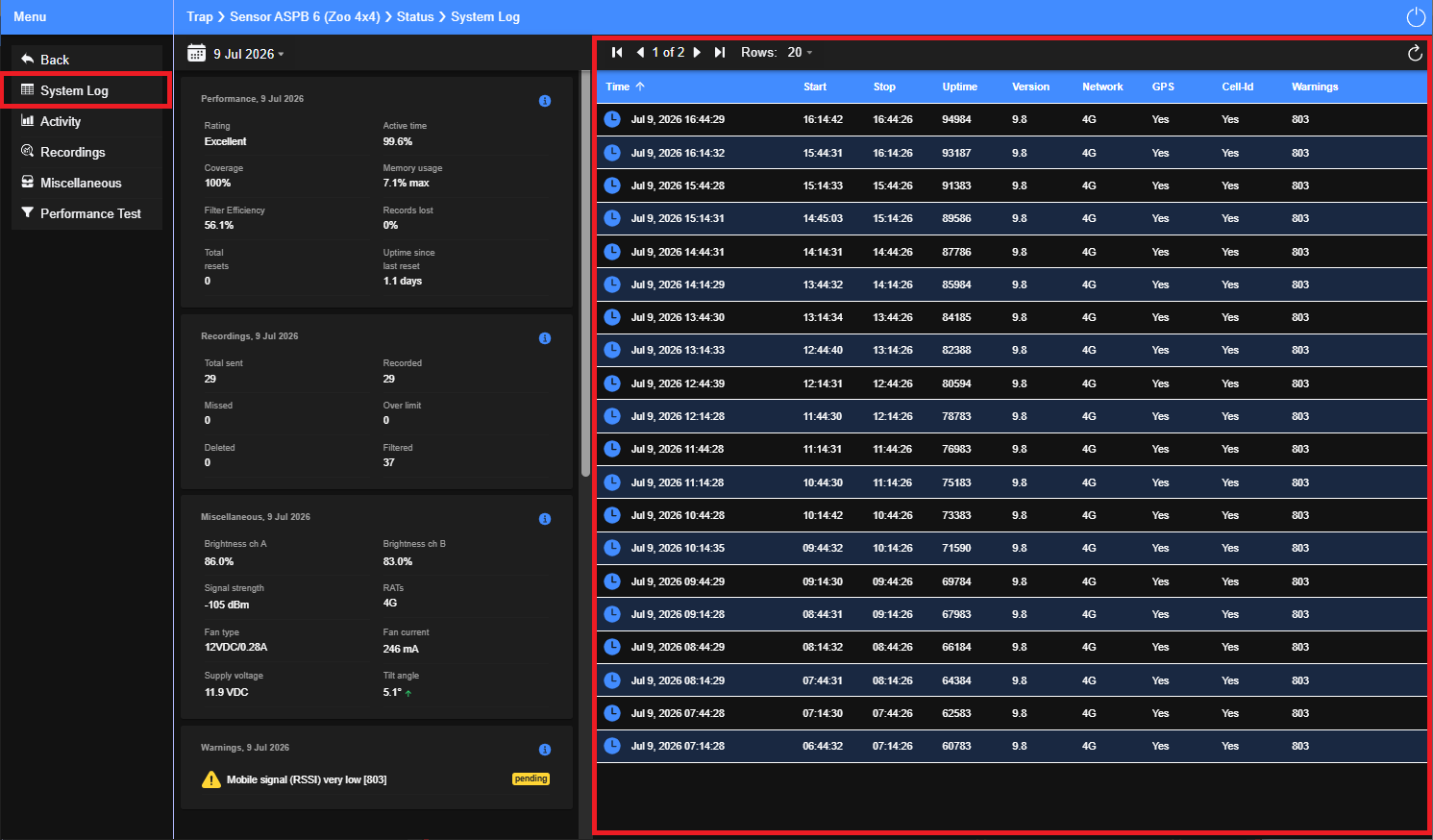Click the Excellent rating value
The height and width of the screenshot is (840, 1433).
[225, 141]
